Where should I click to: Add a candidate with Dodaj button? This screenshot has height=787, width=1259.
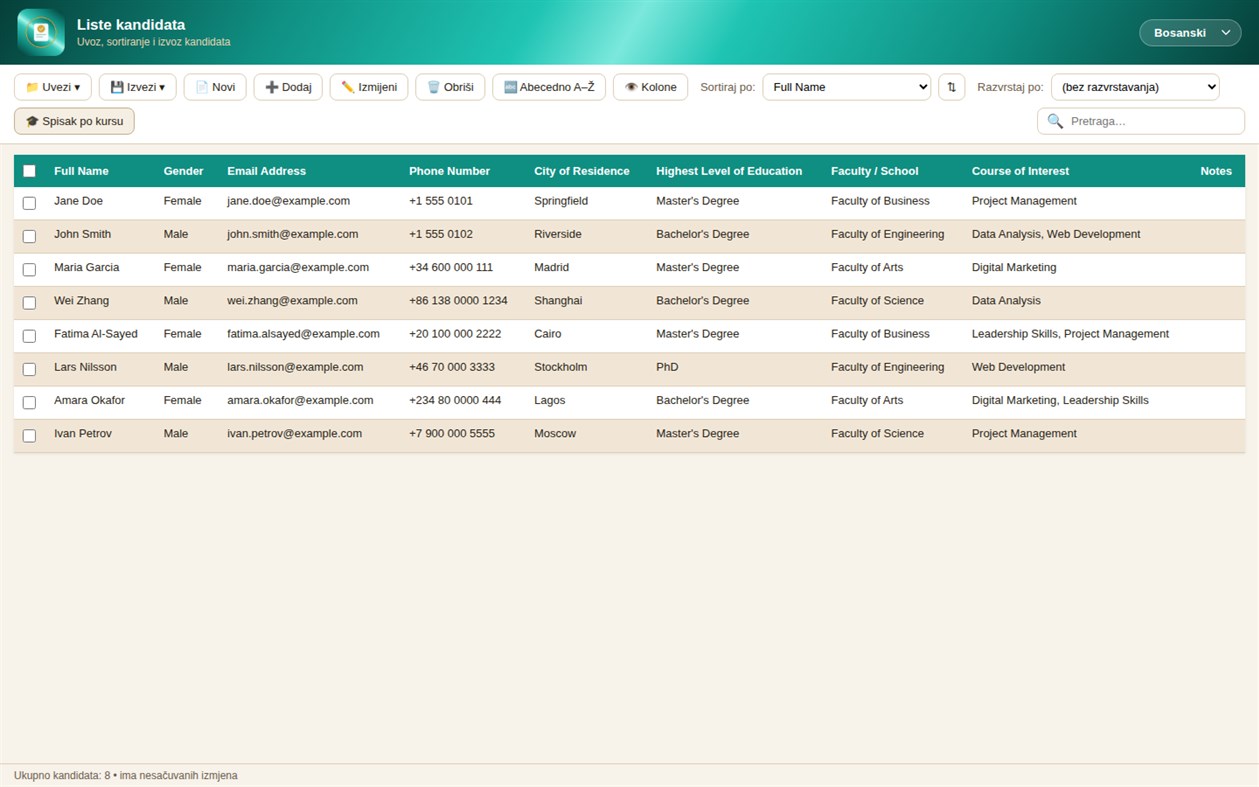pos(288,87)
